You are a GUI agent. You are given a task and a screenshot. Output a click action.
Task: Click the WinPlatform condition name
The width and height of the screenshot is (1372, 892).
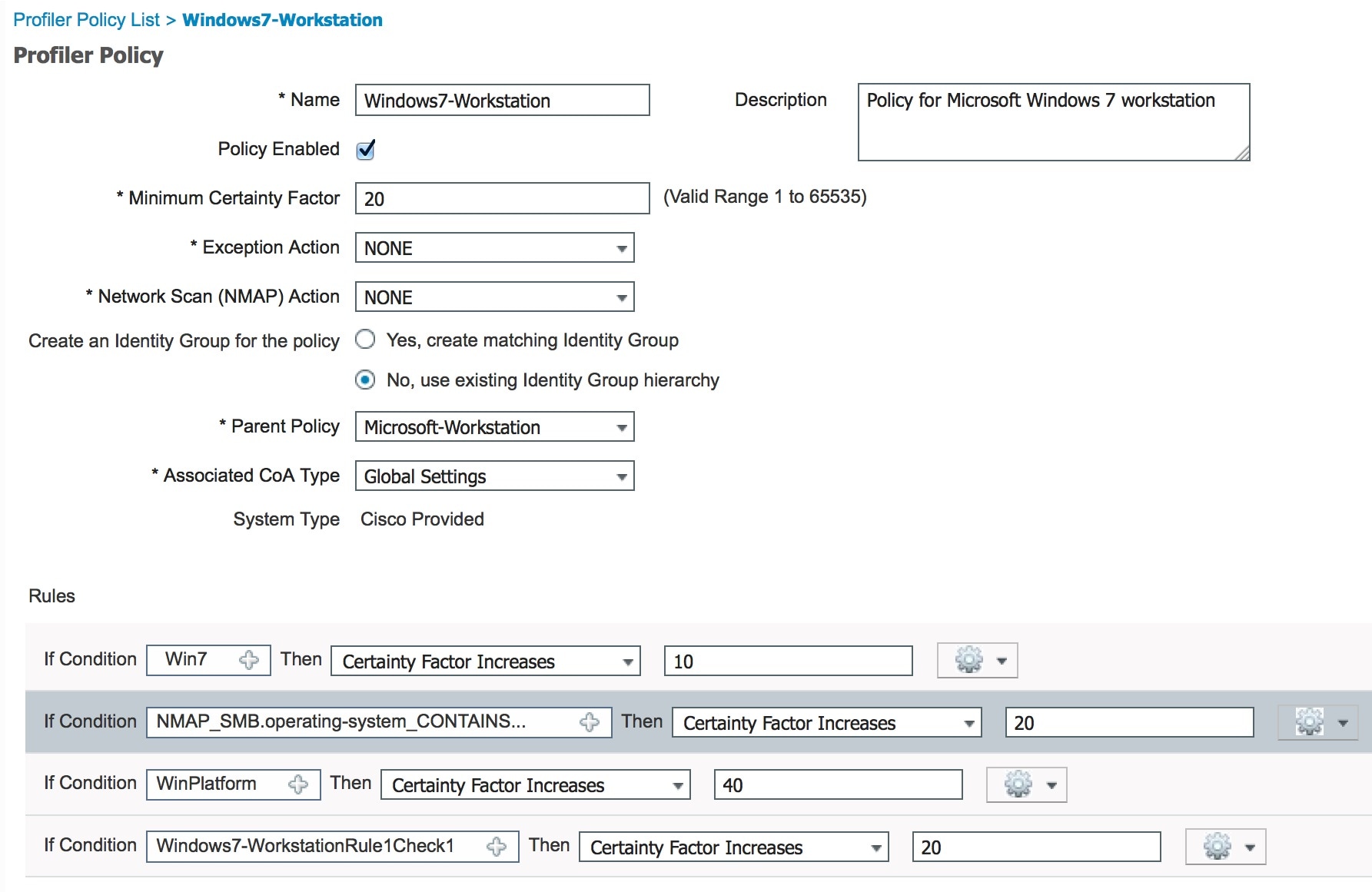pyautogui.click(x=207, y=784)
